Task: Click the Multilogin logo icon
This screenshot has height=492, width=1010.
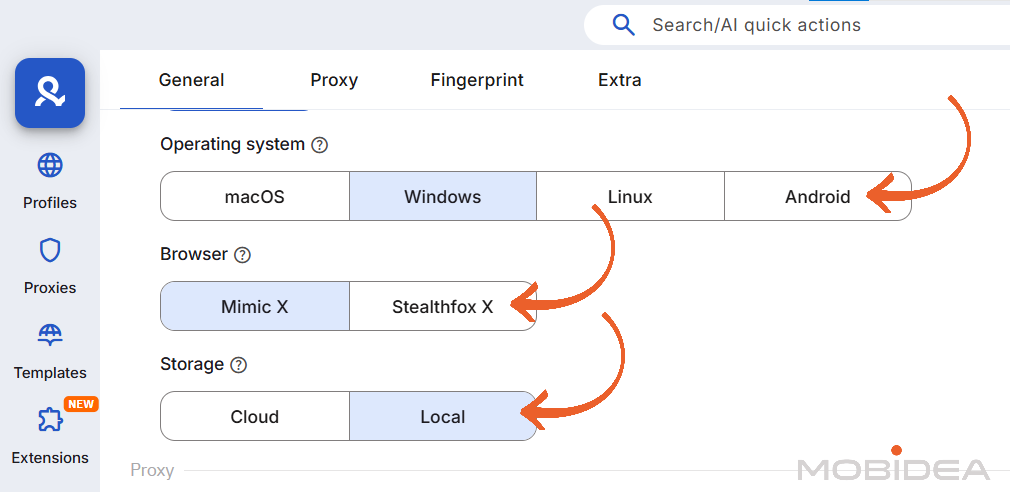Action: (x=50, y=93)
